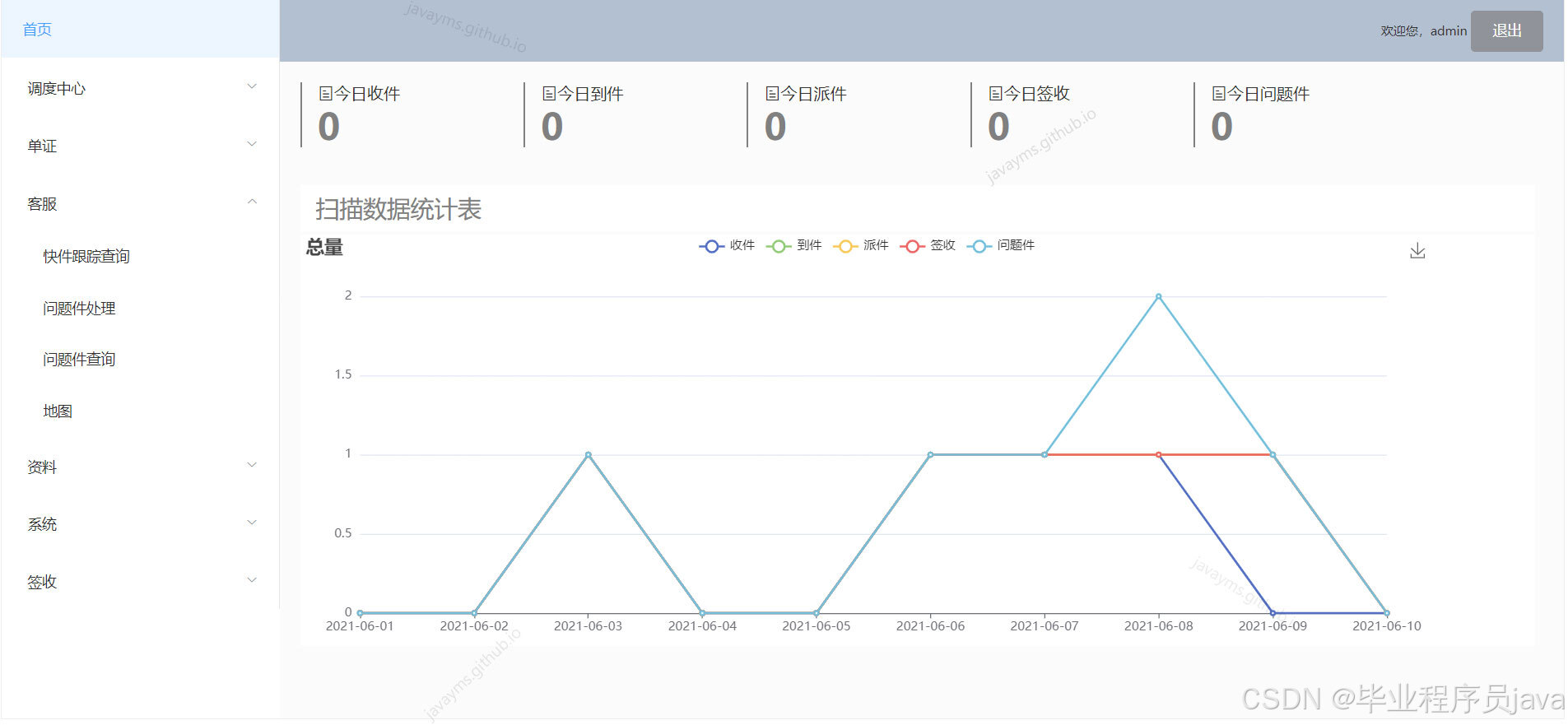Open 快件跟踪查询 submenu item

point(86,257)
